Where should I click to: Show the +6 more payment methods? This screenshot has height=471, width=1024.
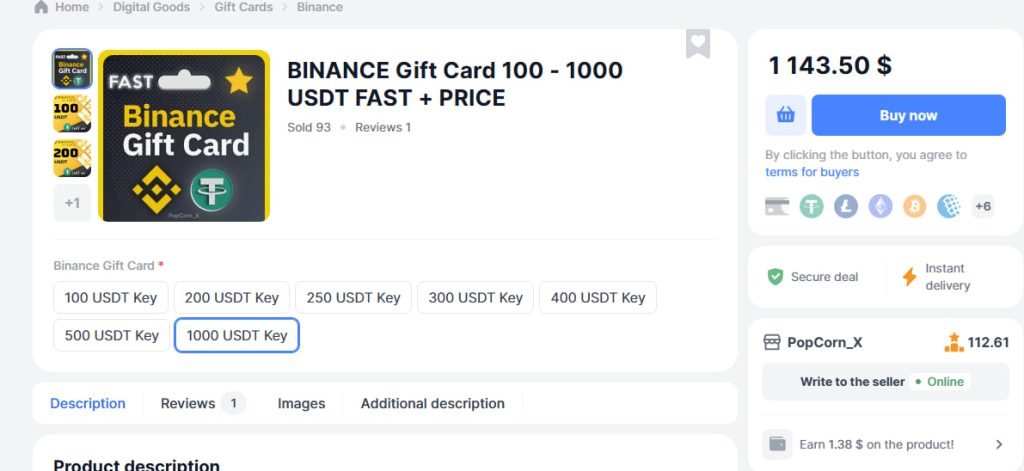coord(983,206)
